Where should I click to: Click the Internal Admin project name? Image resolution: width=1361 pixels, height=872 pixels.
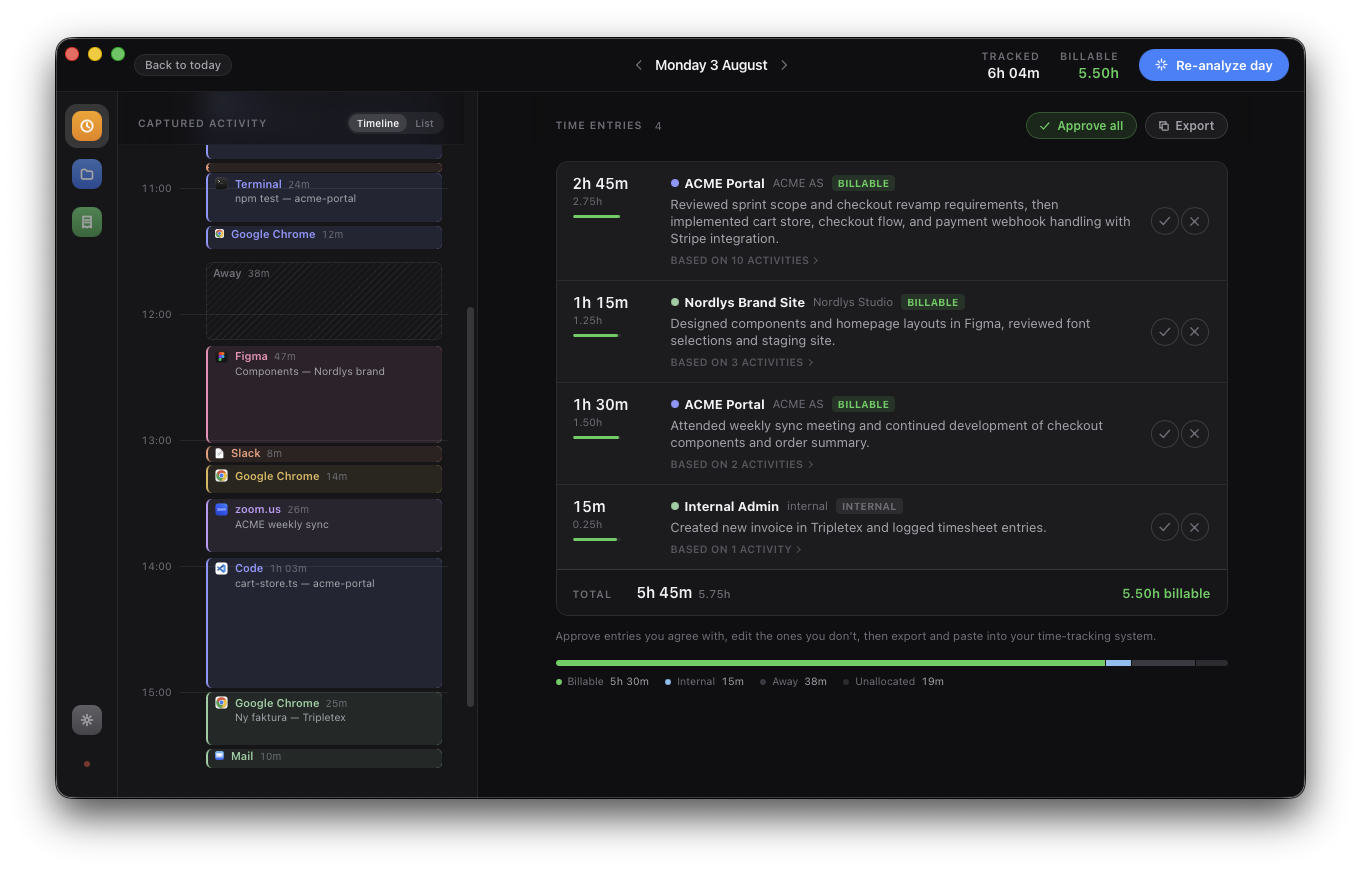tap(731, 506)
